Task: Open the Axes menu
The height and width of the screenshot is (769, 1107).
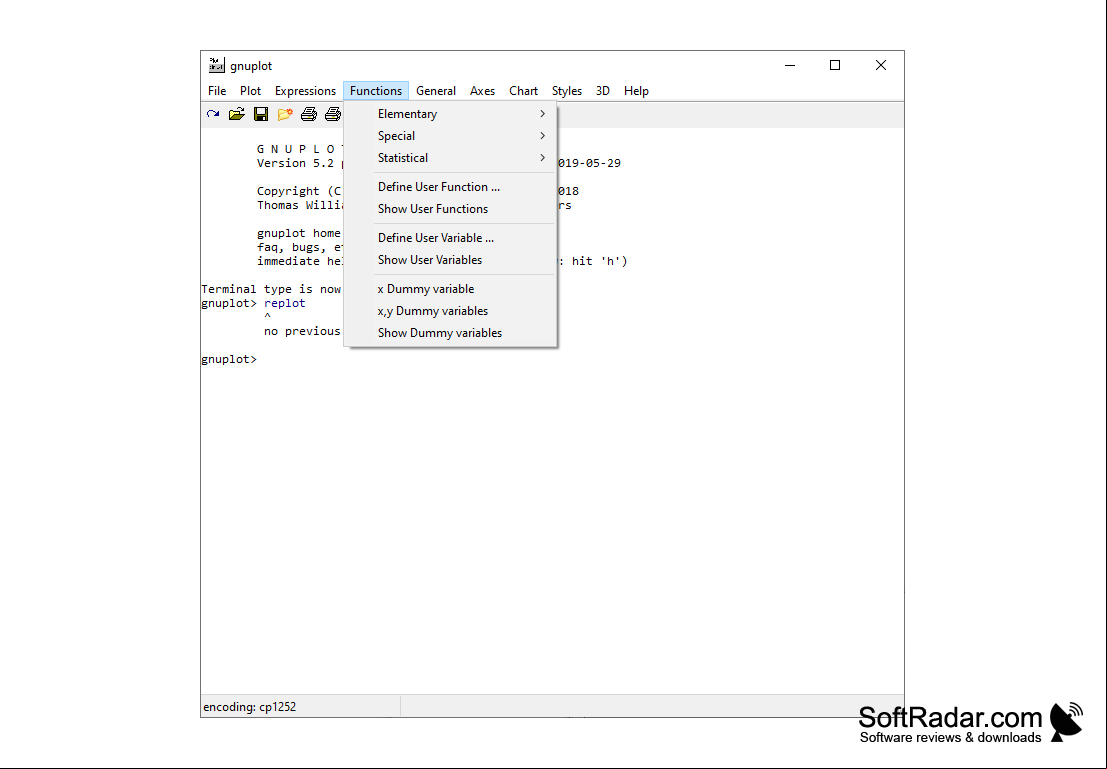Action: (x=482, y=91)
